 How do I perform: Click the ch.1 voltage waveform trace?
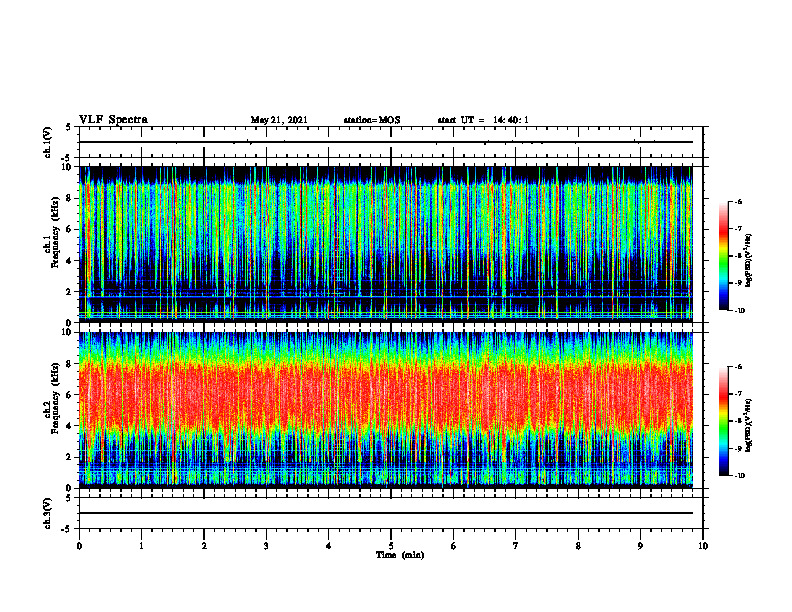point(386,142)
